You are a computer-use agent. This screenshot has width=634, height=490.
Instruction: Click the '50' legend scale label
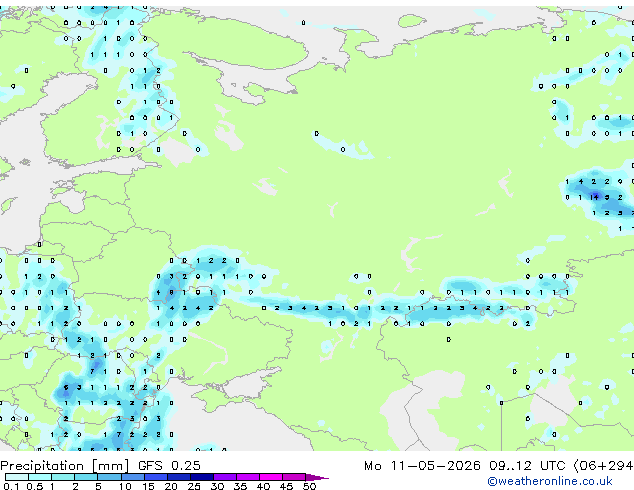tap(310, 486)
